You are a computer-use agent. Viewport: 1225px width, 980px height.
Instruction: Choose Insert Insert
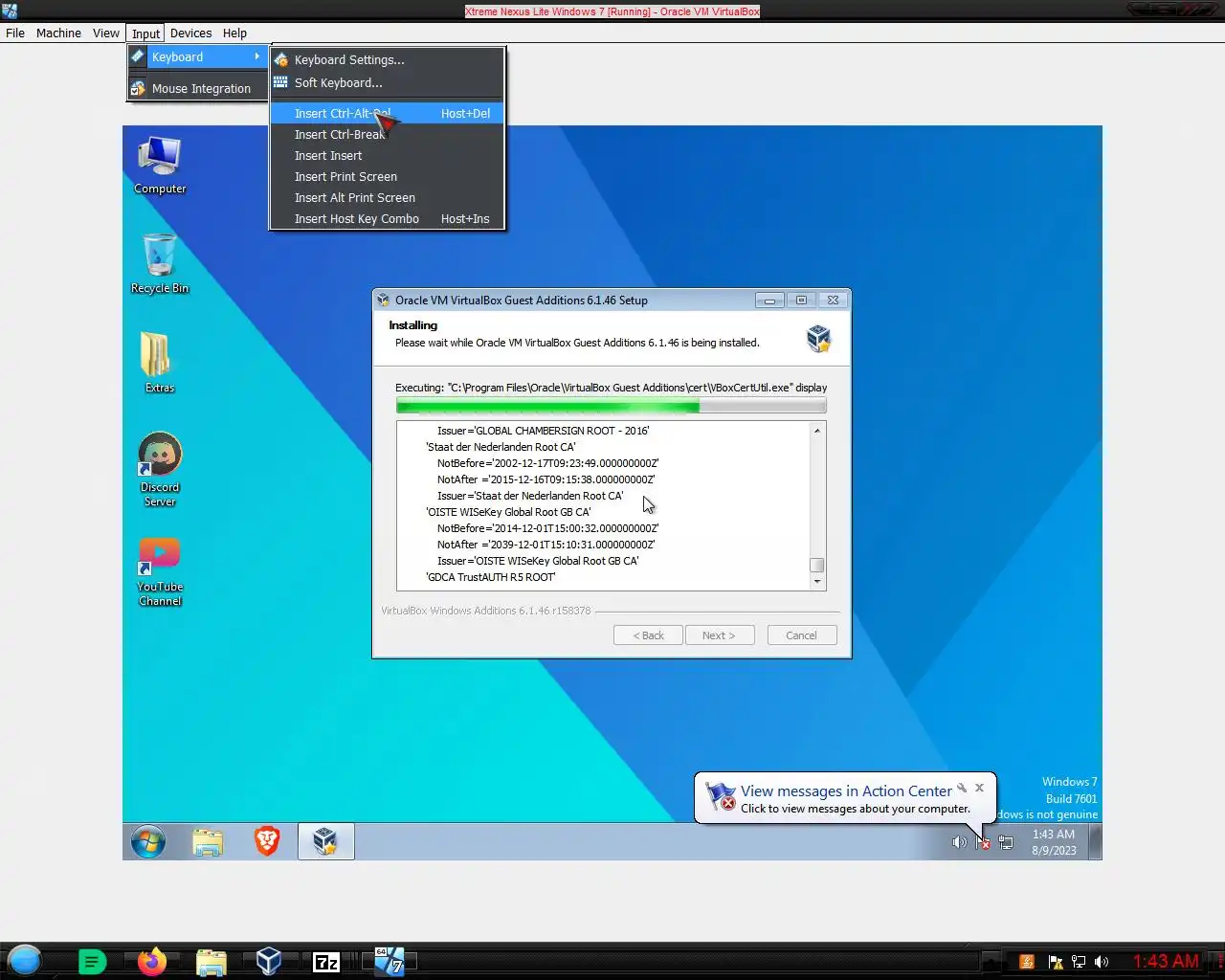tap(387, 155)
